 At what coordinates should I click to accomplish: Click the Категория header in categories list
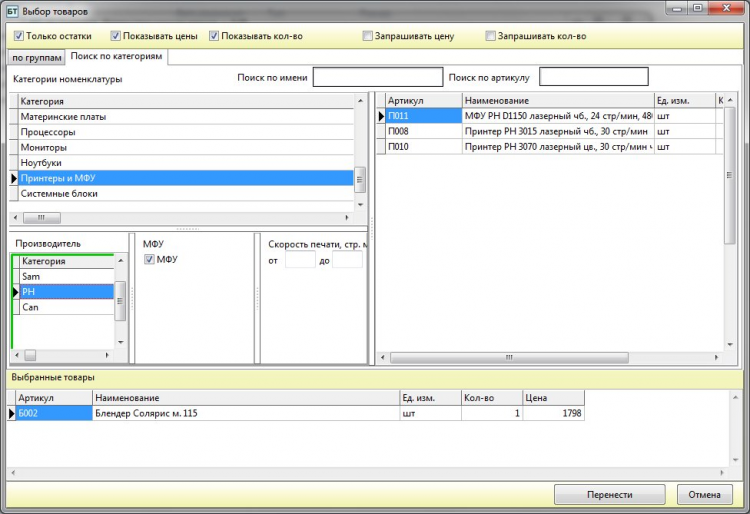[x=186, y=101]
